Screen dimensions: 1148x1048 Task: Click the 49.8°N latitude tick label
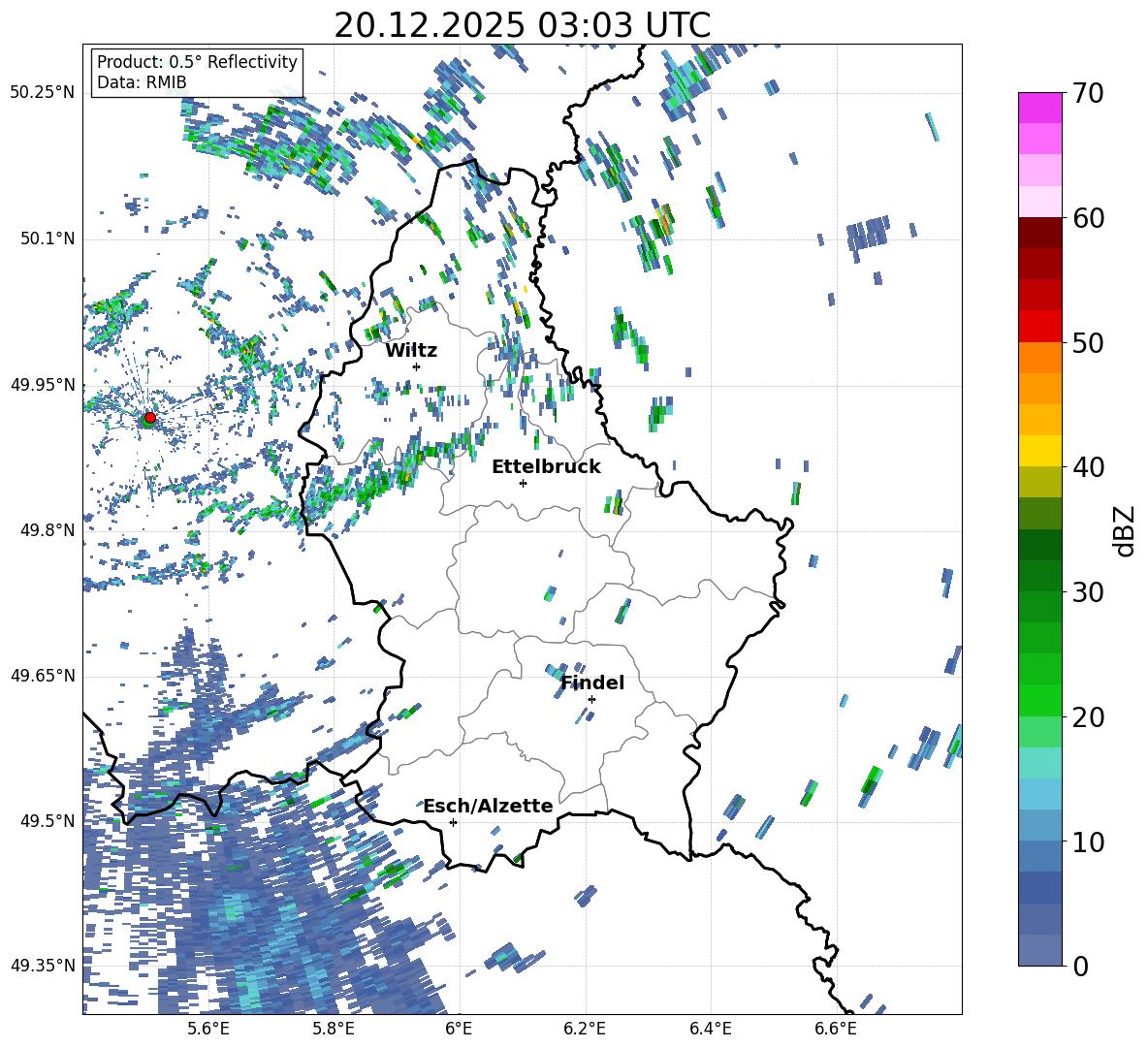click(x=48, y=530)
